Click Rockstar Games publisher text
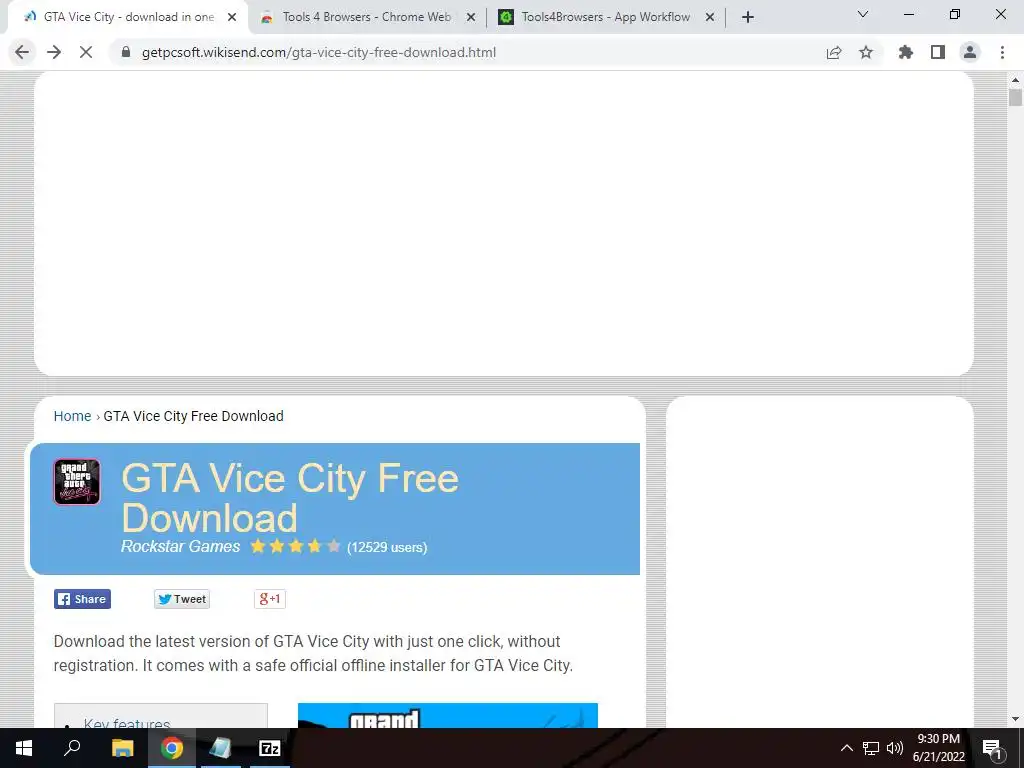Screen dimensions: 1024x768 [180, 547]
